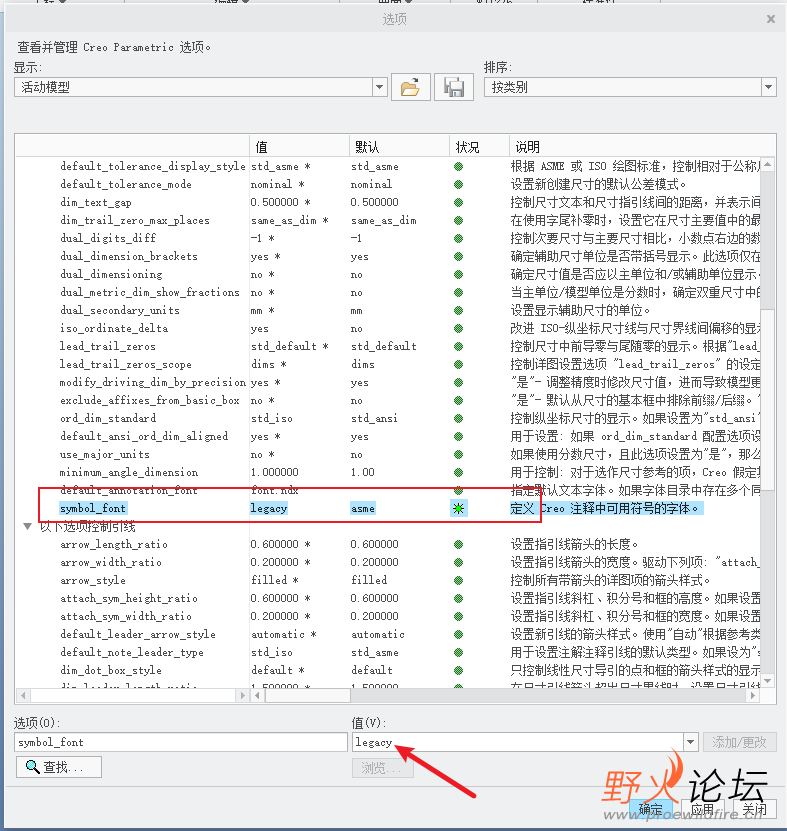Select the dual_secondary_units option
This screenshot has height=831, width=787.
(119, 311)
